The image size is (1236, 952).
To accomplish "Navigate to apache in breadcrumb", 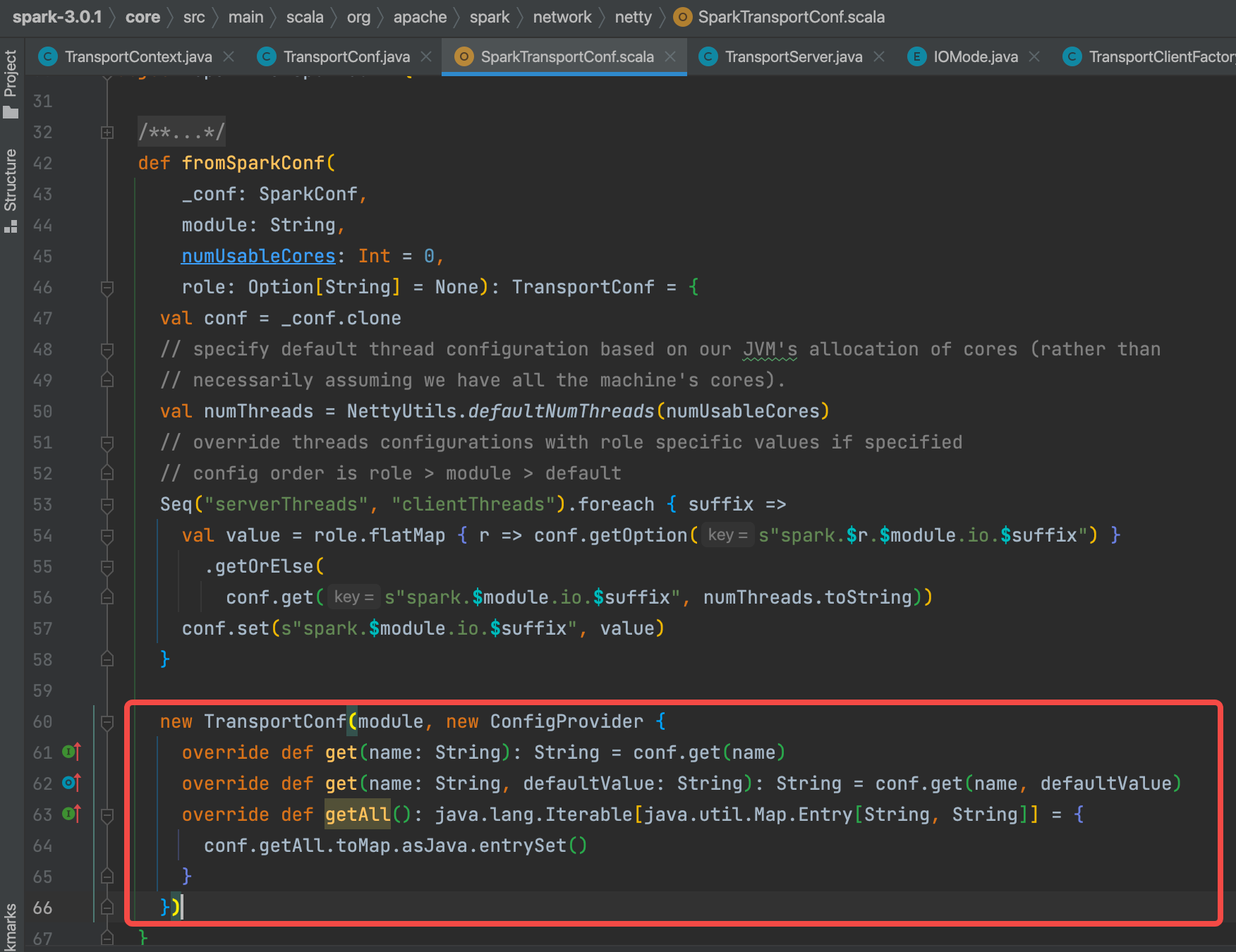I will tap(420, 17).
